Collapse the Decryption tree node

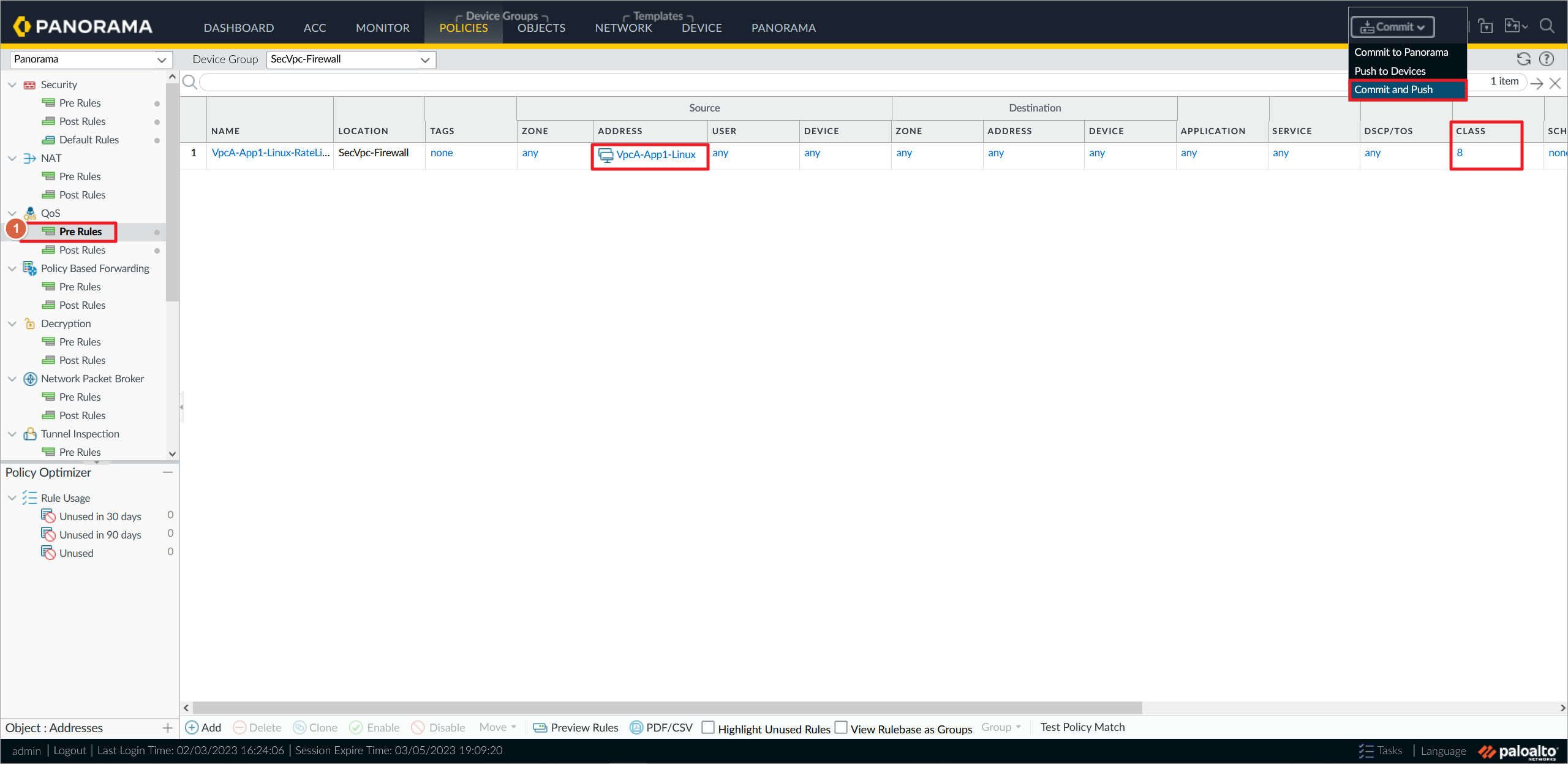tap(12, 323)
